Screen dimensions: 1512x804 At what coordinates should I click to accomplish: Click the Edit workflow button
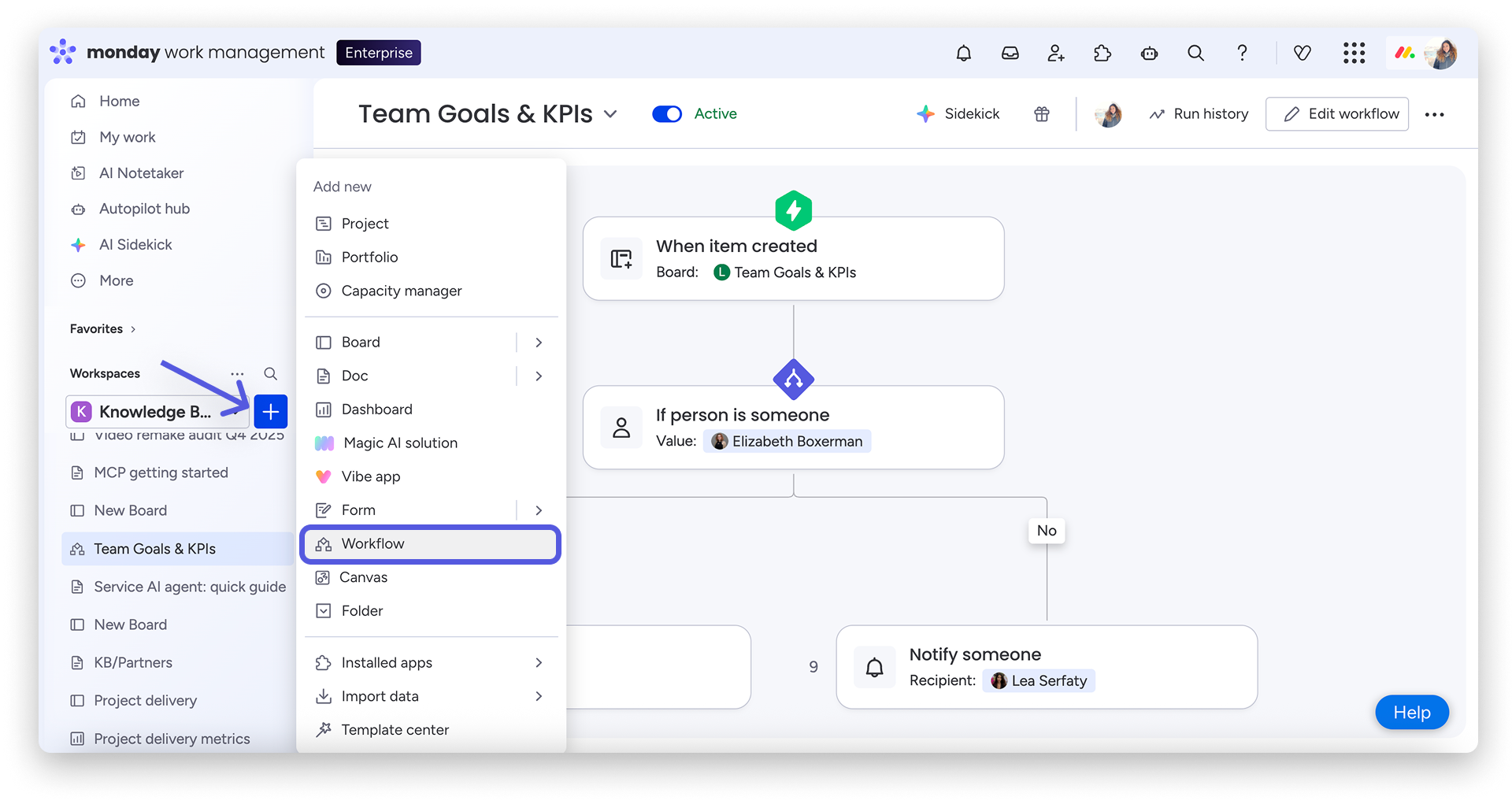pyautogui.click(x=1336, y=114)
